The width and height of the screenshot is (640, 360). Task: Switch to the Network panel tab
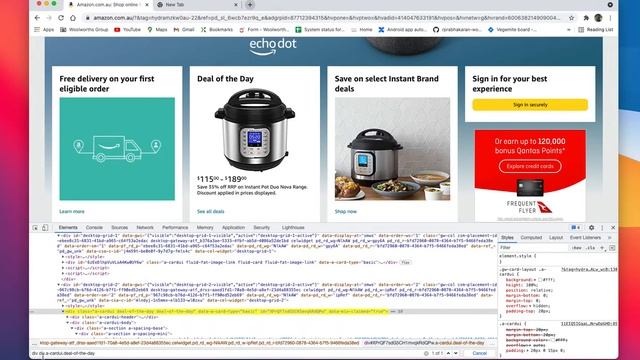[x=145, y=228]
